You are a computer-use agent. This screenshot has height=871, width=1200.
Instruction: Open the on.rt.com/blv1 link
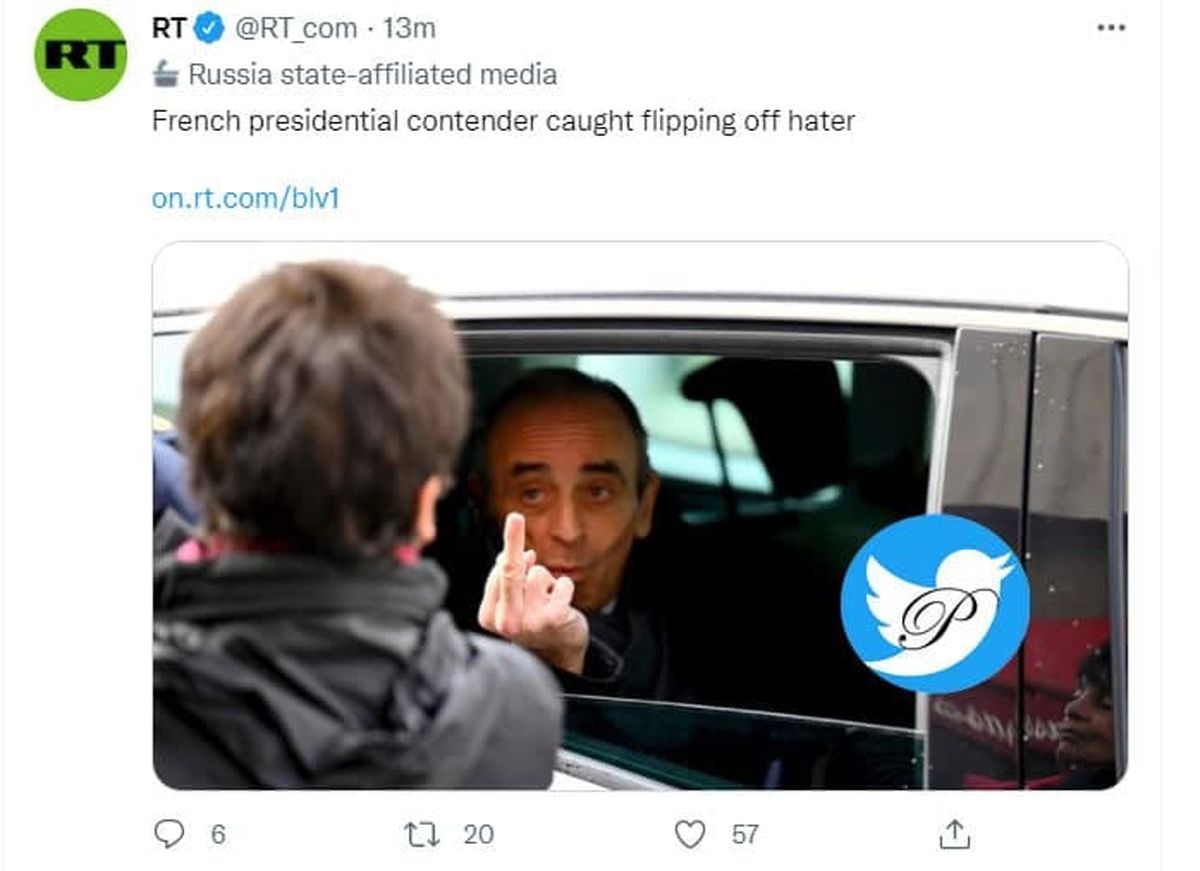[x=246, y=198]
